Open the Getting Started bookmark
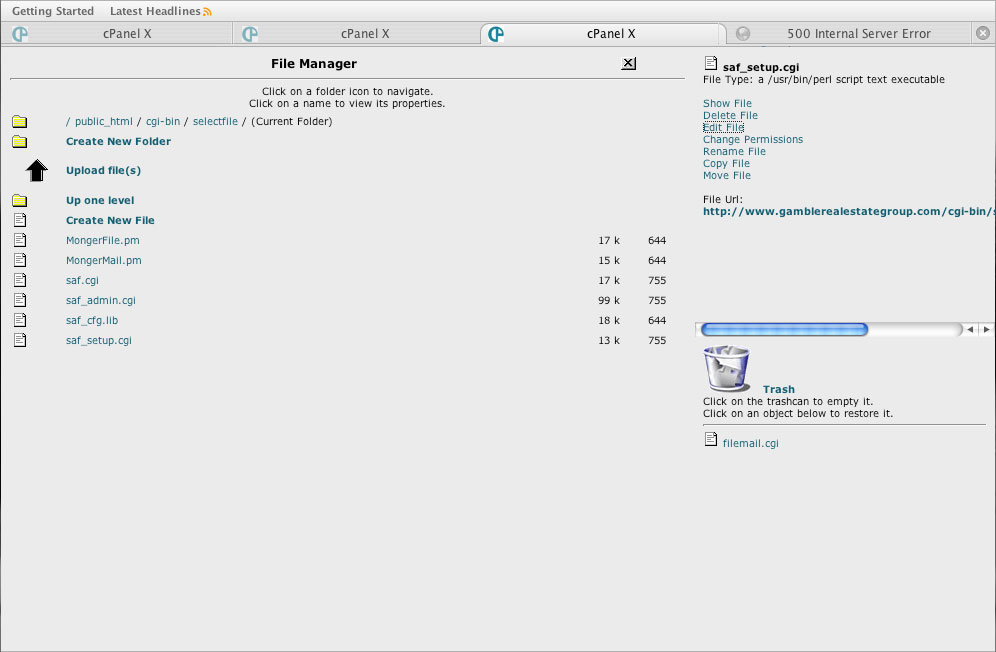This screenshot has width=996, height=652. (x=53, y=11)
